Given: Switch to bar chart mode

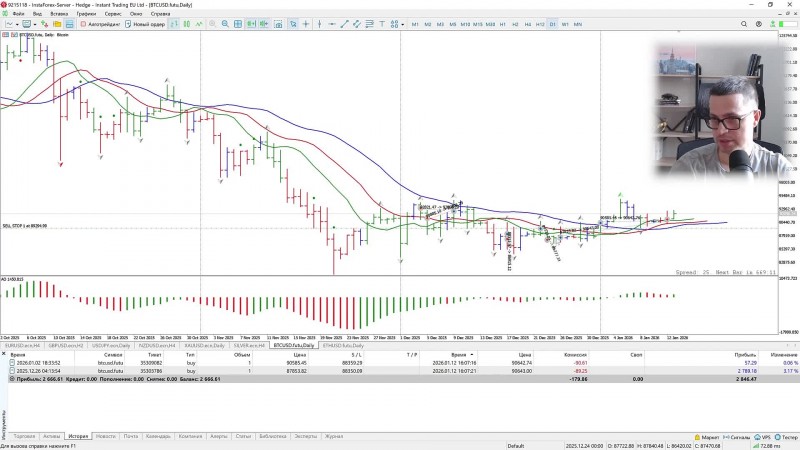Looking at the screenshot, I should pos(174,24).
